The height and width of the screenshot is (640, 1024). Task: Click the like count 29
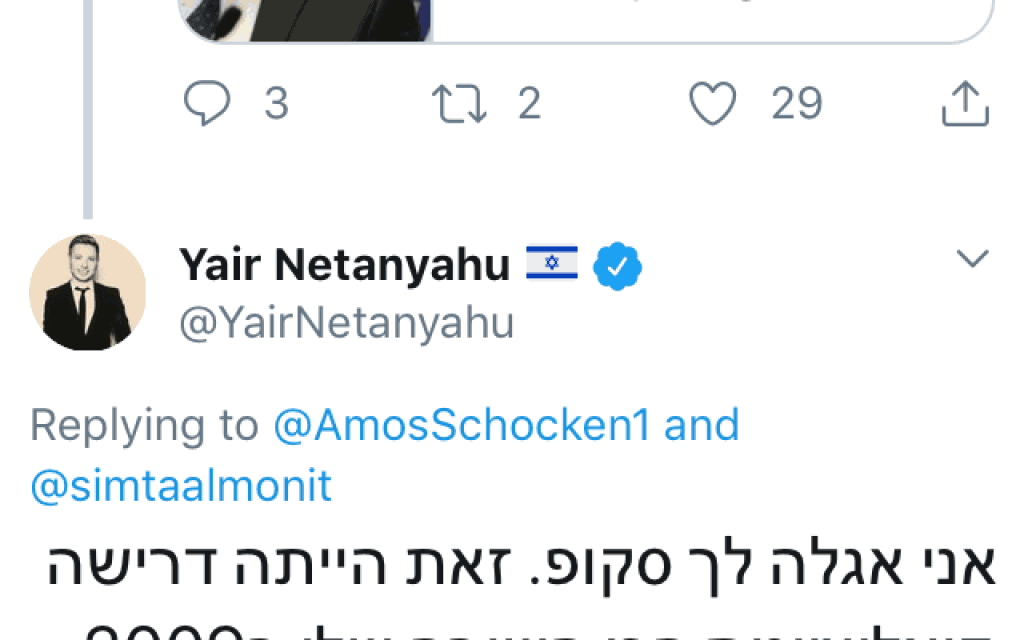pyautogui.click(x=796, y=104)
